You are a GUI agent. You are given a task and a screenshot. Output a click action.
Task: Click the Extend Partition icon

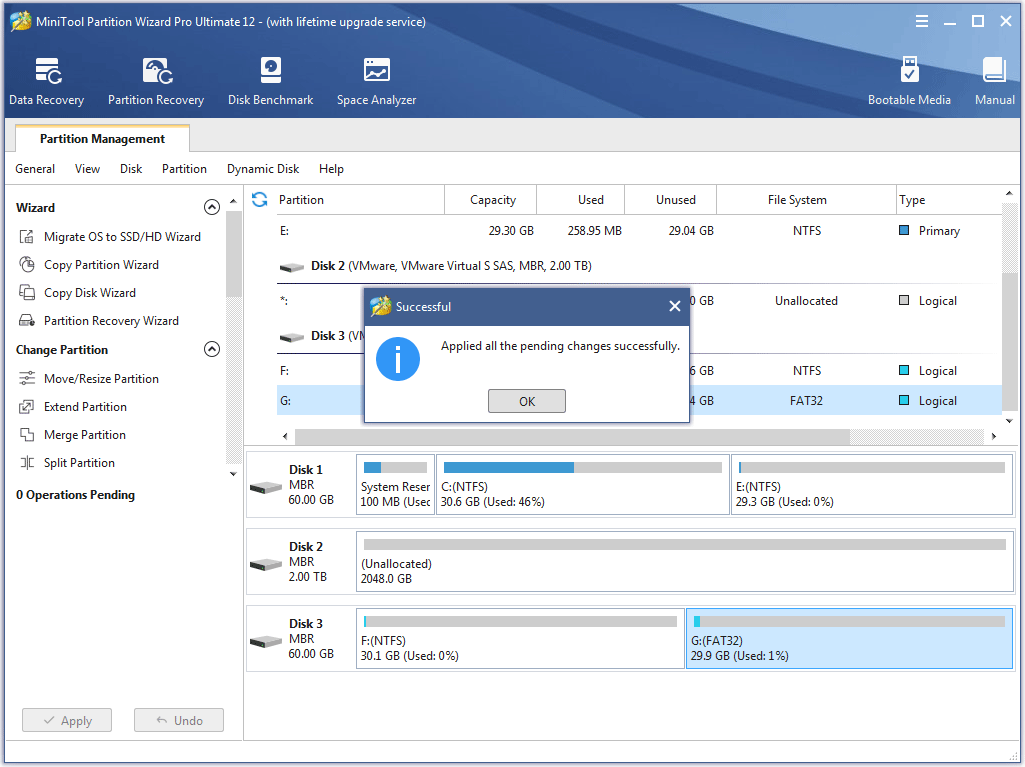tap(27, 407)
